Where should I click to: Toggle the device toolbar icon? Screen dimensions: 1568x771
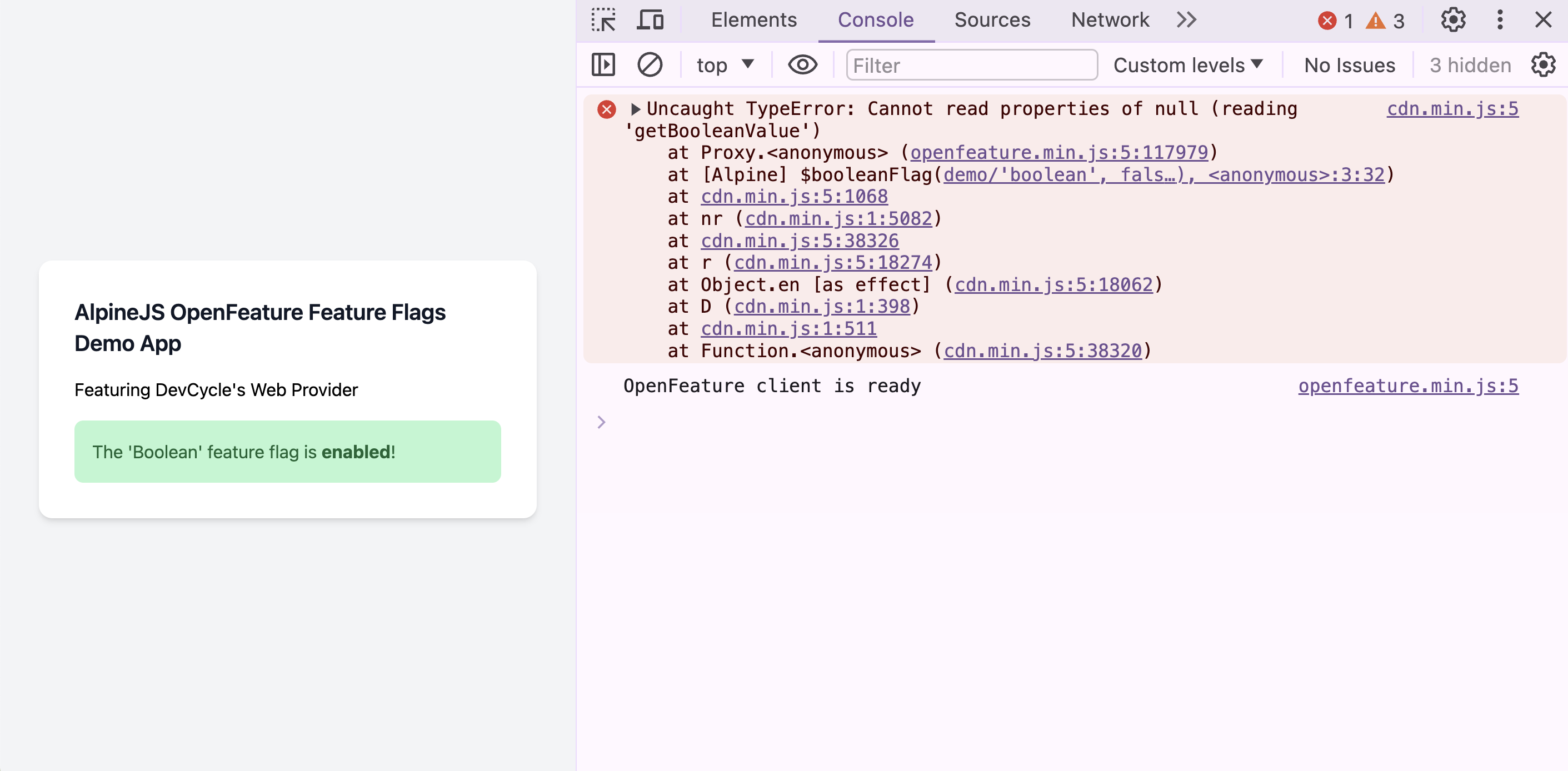click(x=650, y=20)
